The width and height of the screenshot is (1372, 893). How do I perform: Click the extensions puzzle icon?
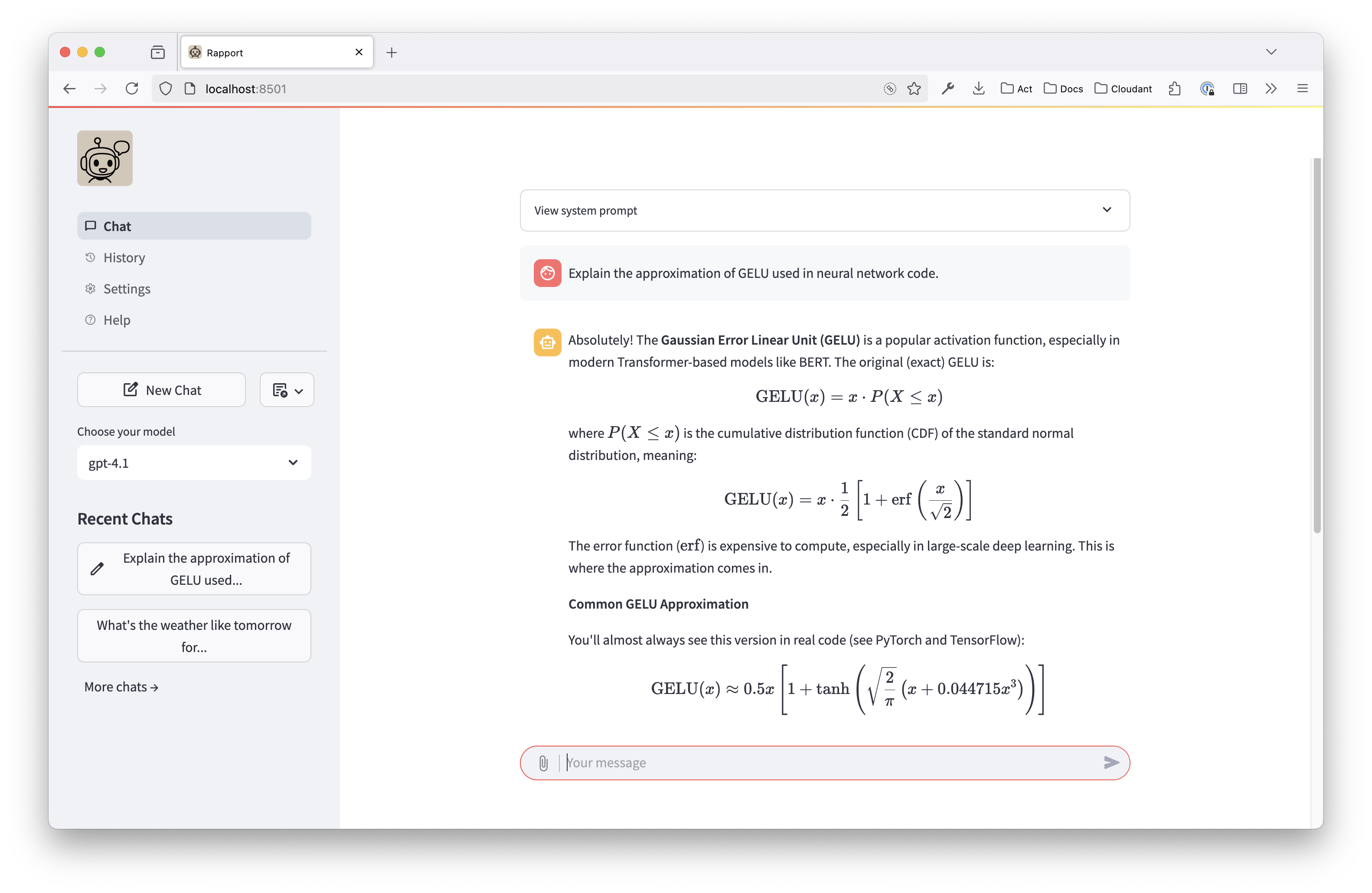[x=1174, y=89]
